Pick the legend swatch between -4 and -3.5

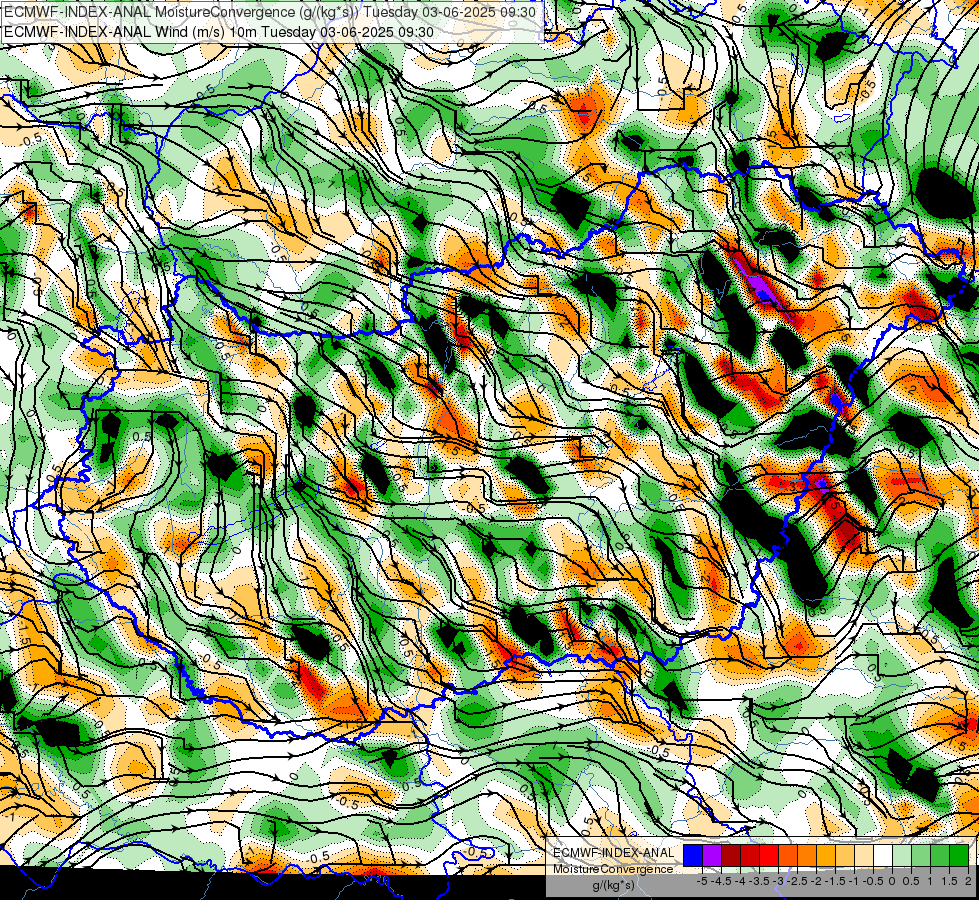750,855
